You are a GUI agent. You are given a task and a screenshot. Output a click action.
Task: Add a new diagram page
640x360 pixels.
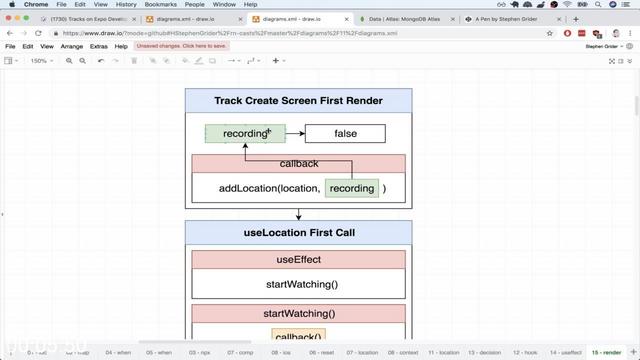pyautogui.click(x=633, y=352)
